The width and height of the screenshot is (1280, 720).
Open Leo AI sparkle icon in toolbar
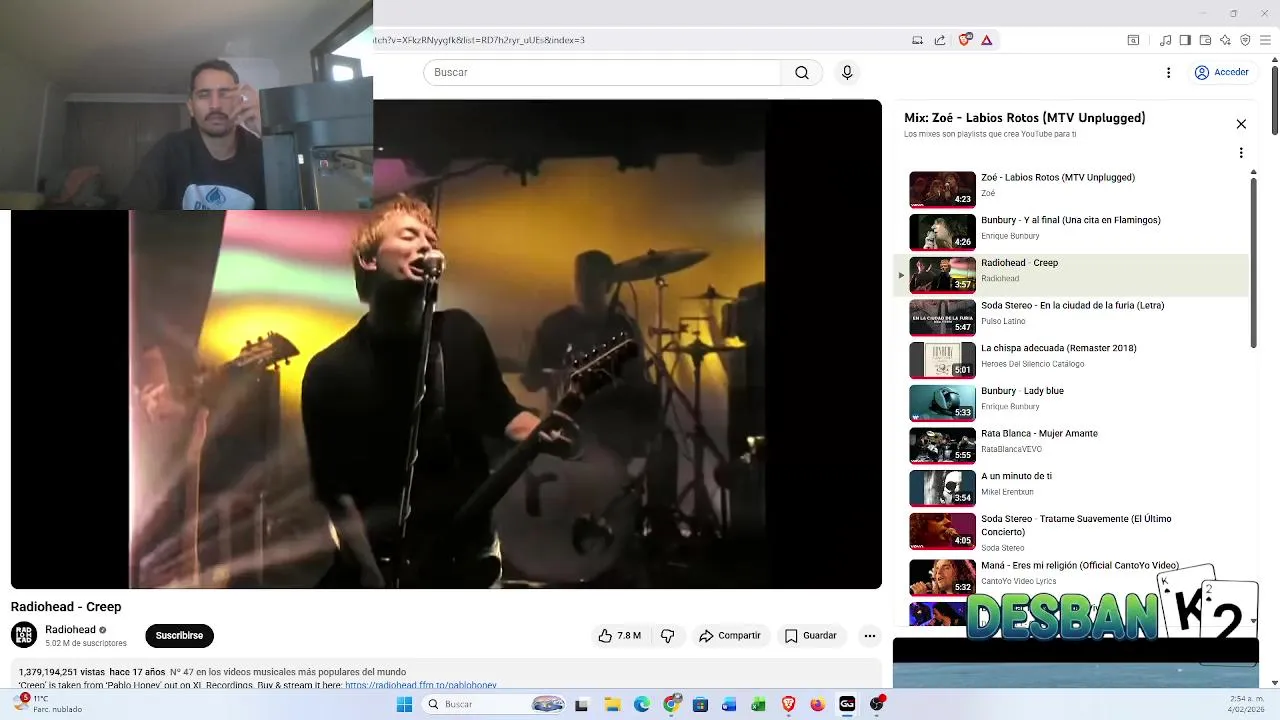[x=1225, y=40]
